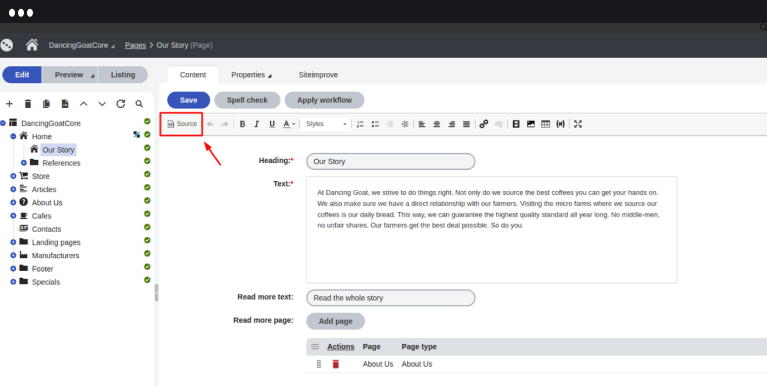Expand the Store node
767x386 pixels.
coord(13,176)
